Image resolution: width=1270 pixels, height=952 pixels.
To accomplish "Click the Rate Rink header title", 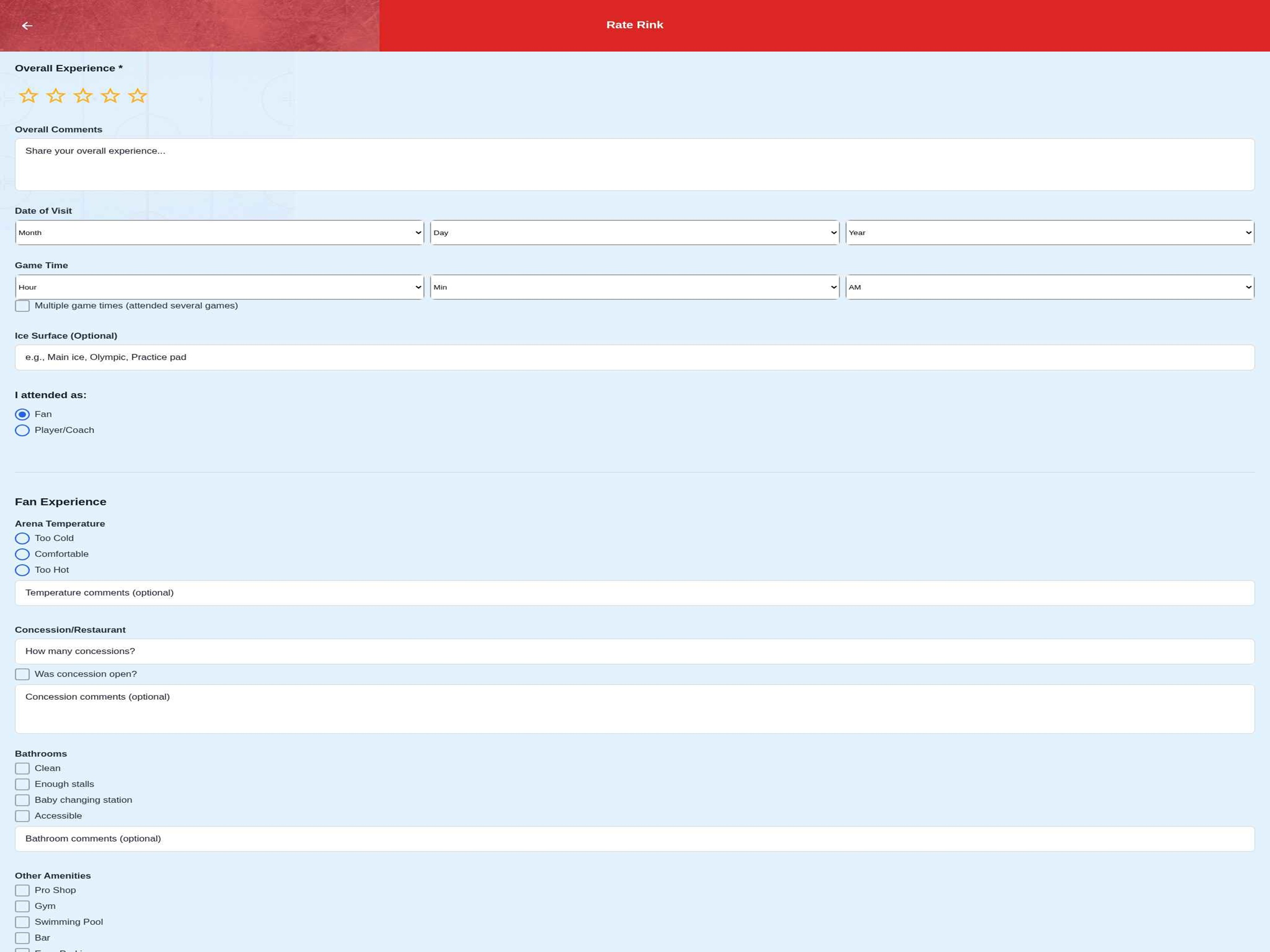I will (x=635, y=24).
